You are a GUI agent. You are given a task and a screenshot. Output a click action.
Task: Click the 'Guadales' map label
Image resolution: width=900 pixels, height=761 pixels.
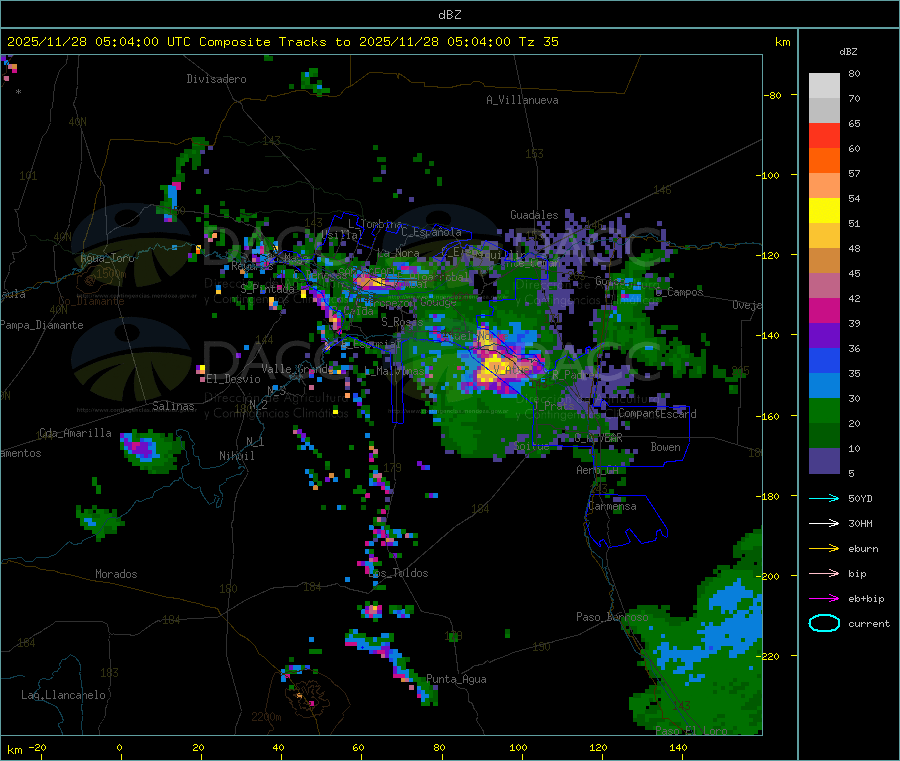534,215
